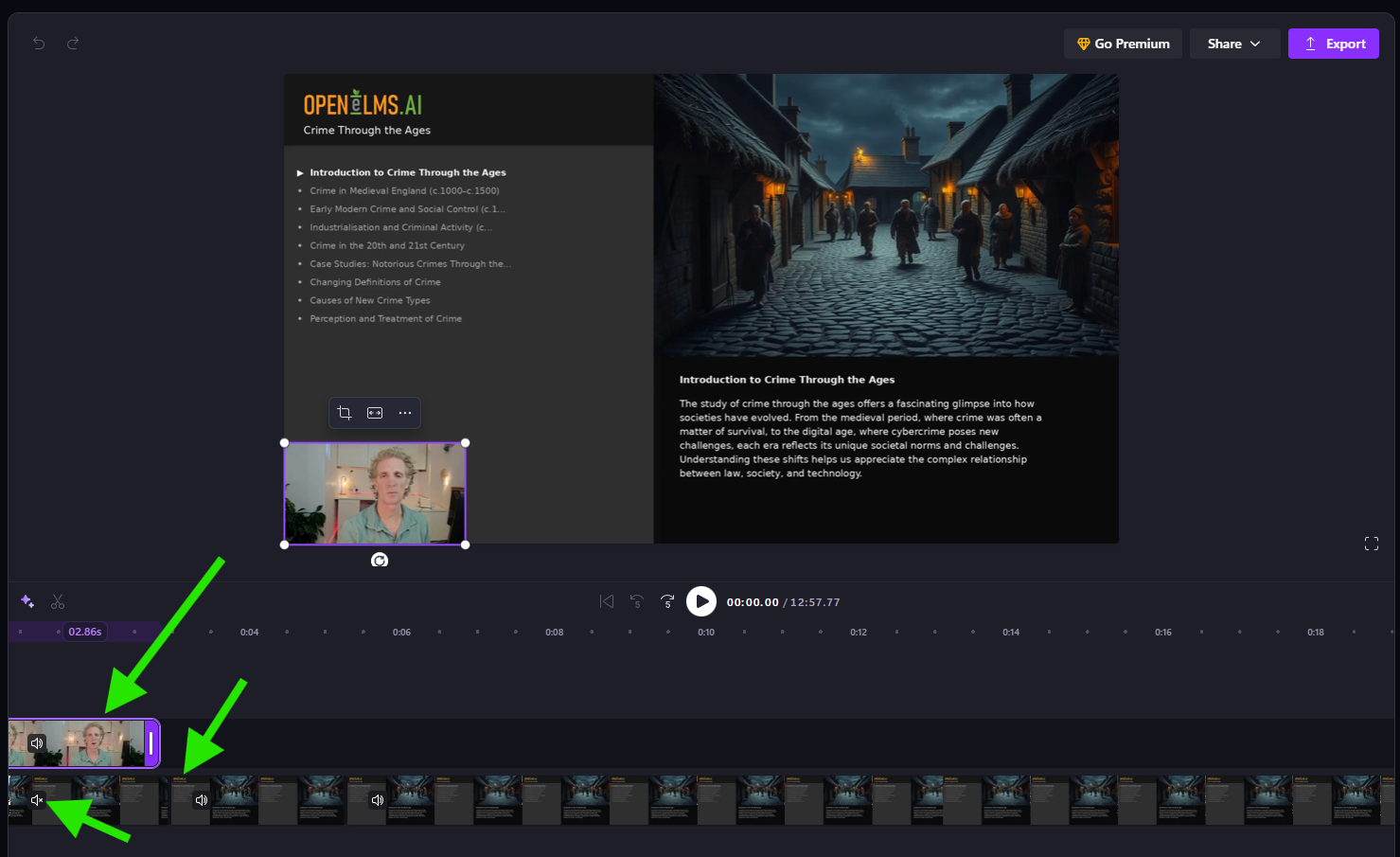Enter fullscreen preview mode

pyautogui.click(x=1372, y=544)
